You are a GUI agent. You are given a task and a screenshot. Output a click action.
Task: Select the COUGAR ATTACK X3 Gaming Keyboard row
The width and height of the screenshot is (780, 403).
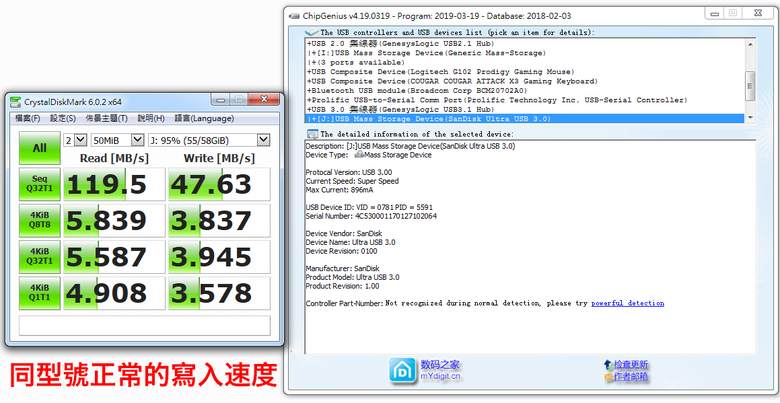[x=525, y=81]
